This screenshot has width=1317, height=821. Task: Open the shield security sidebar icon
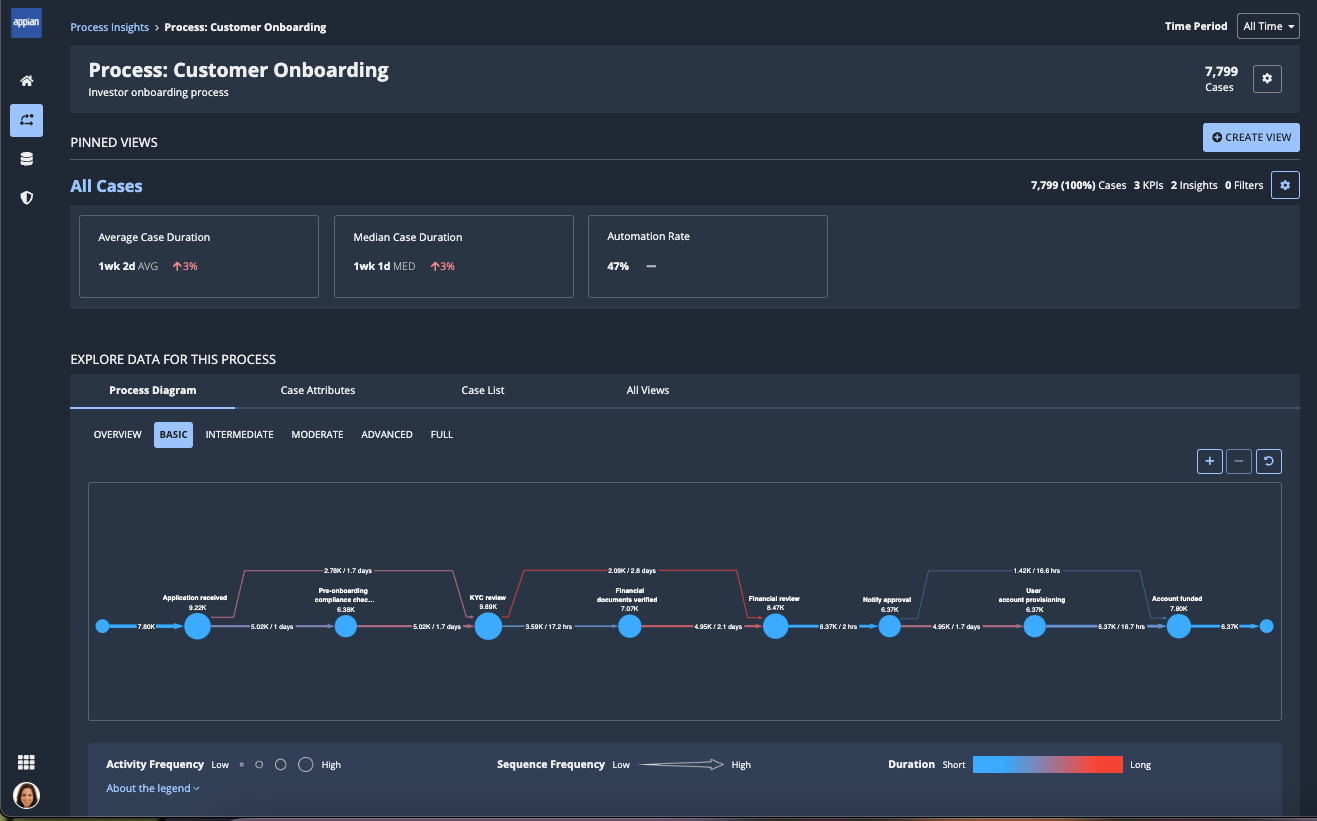click(x=26, y=198)
